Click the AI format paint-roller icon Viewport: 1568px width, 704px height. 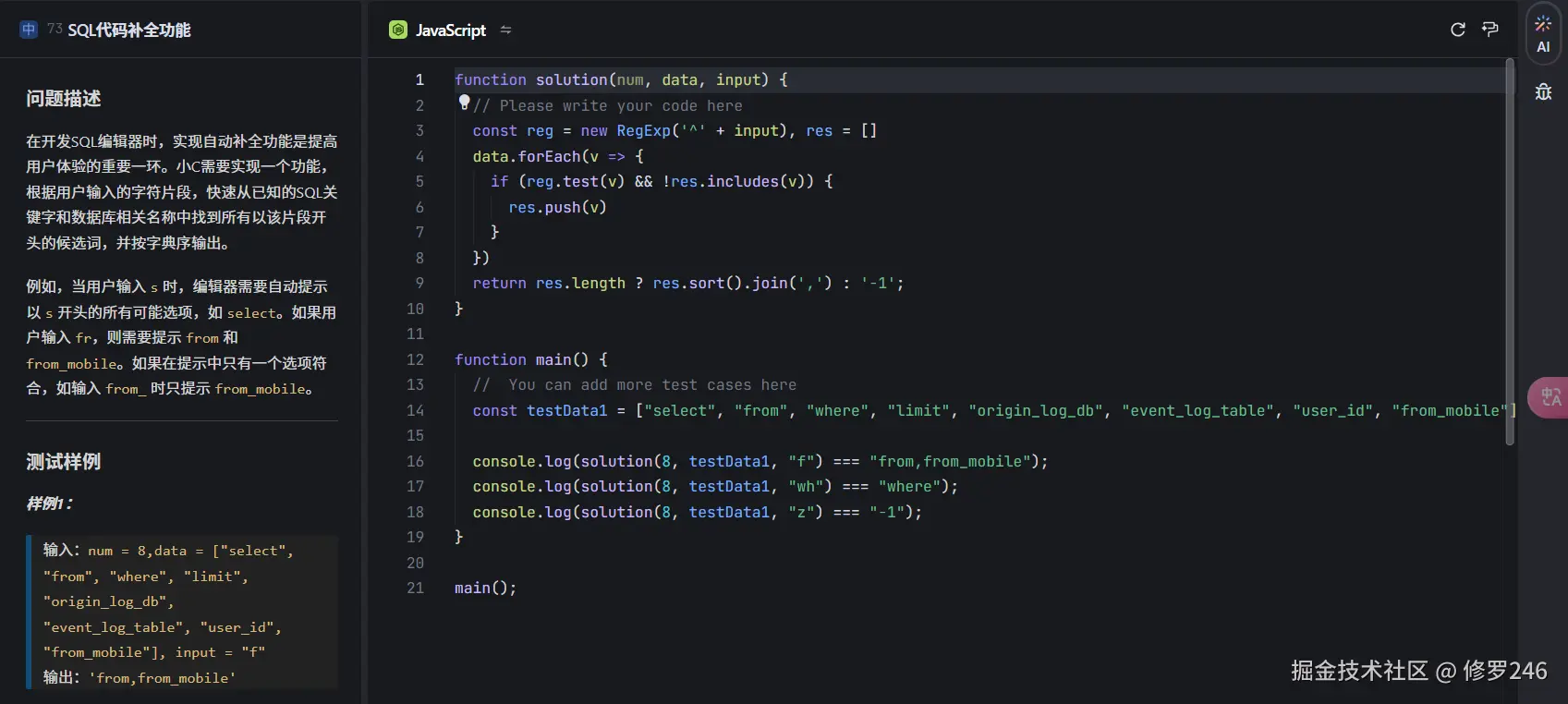click(1490, 30)
